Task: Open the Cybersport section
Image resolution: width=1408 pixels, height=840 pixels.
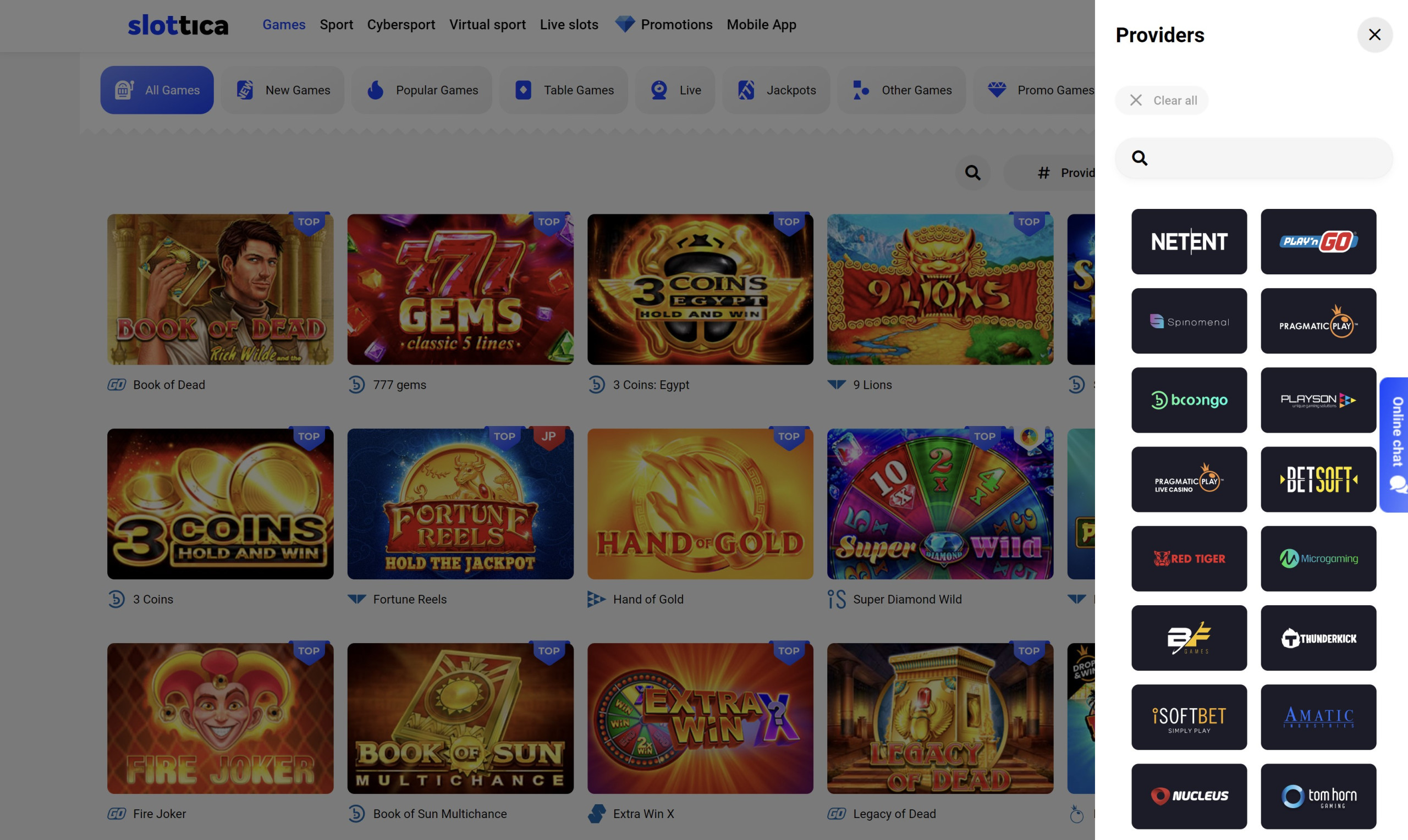Action: [401, 24]
